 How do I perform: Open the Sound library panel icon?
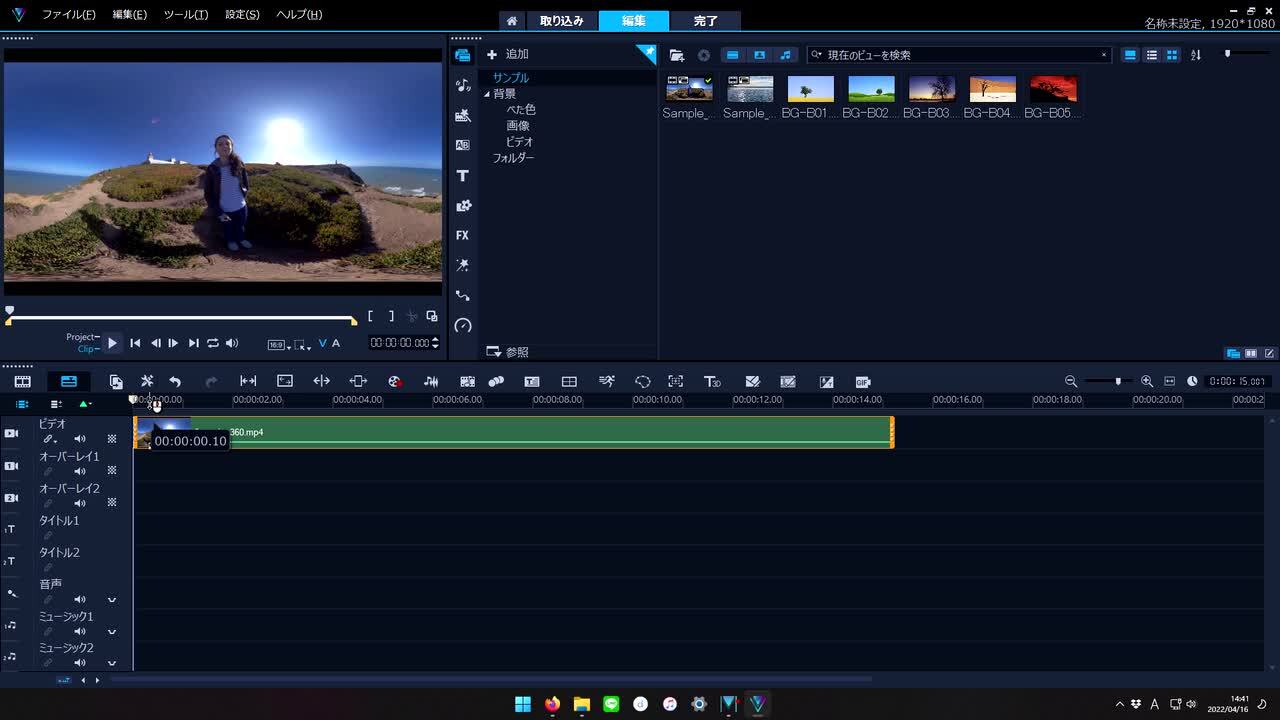point(462,85)
